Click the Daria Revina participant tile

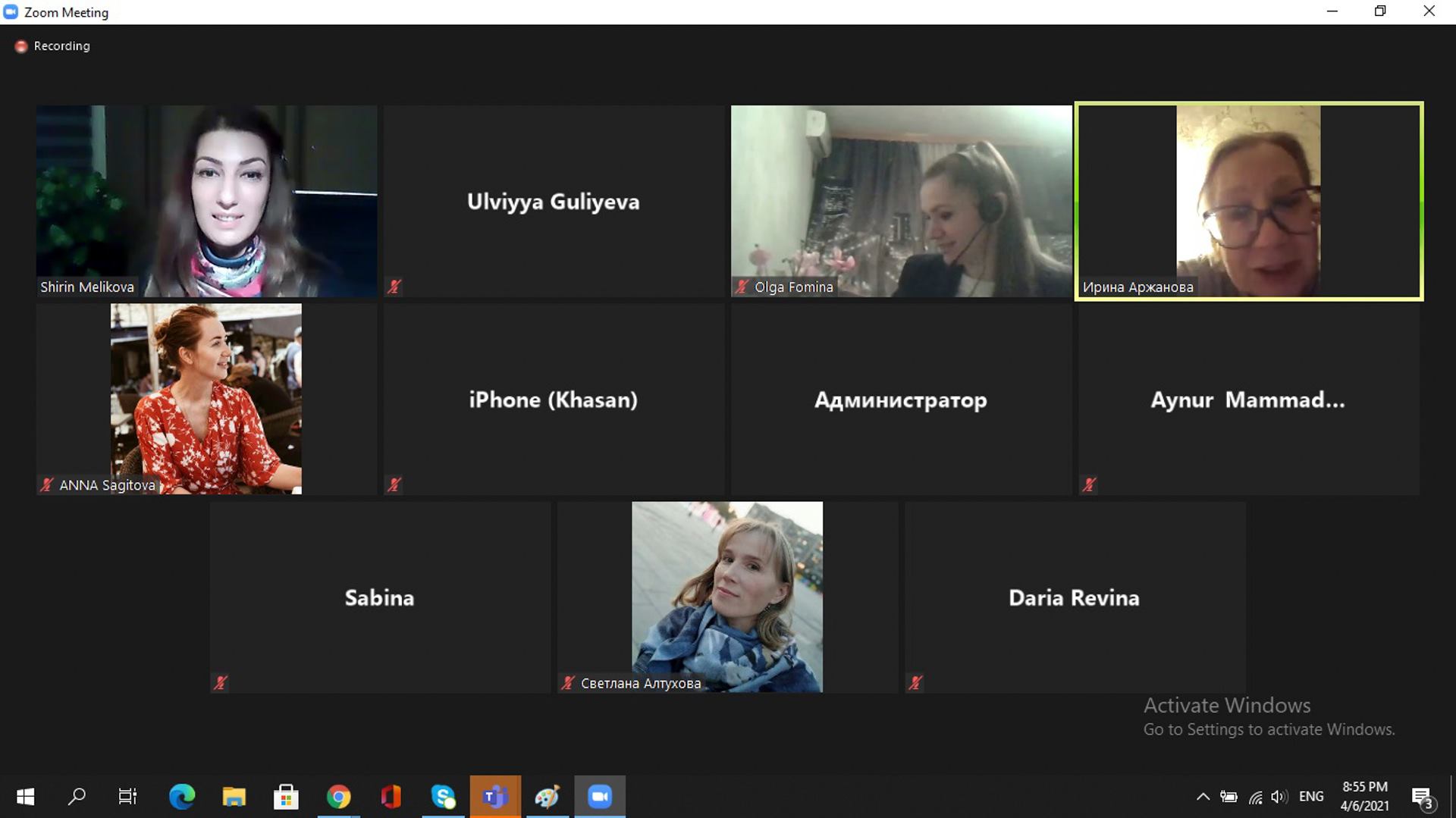click(x=1075, y=597)
